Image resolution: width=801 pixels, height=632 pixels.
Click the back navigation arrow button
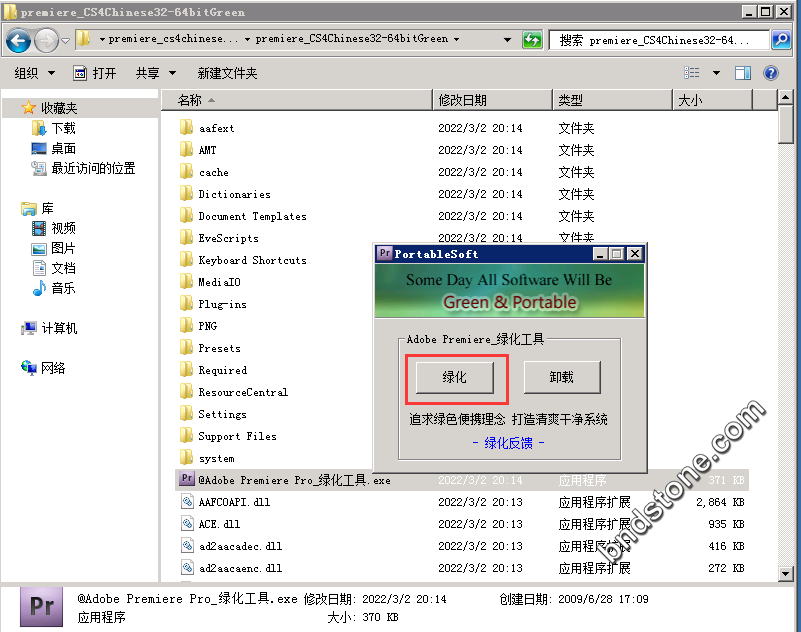point(19,40)
